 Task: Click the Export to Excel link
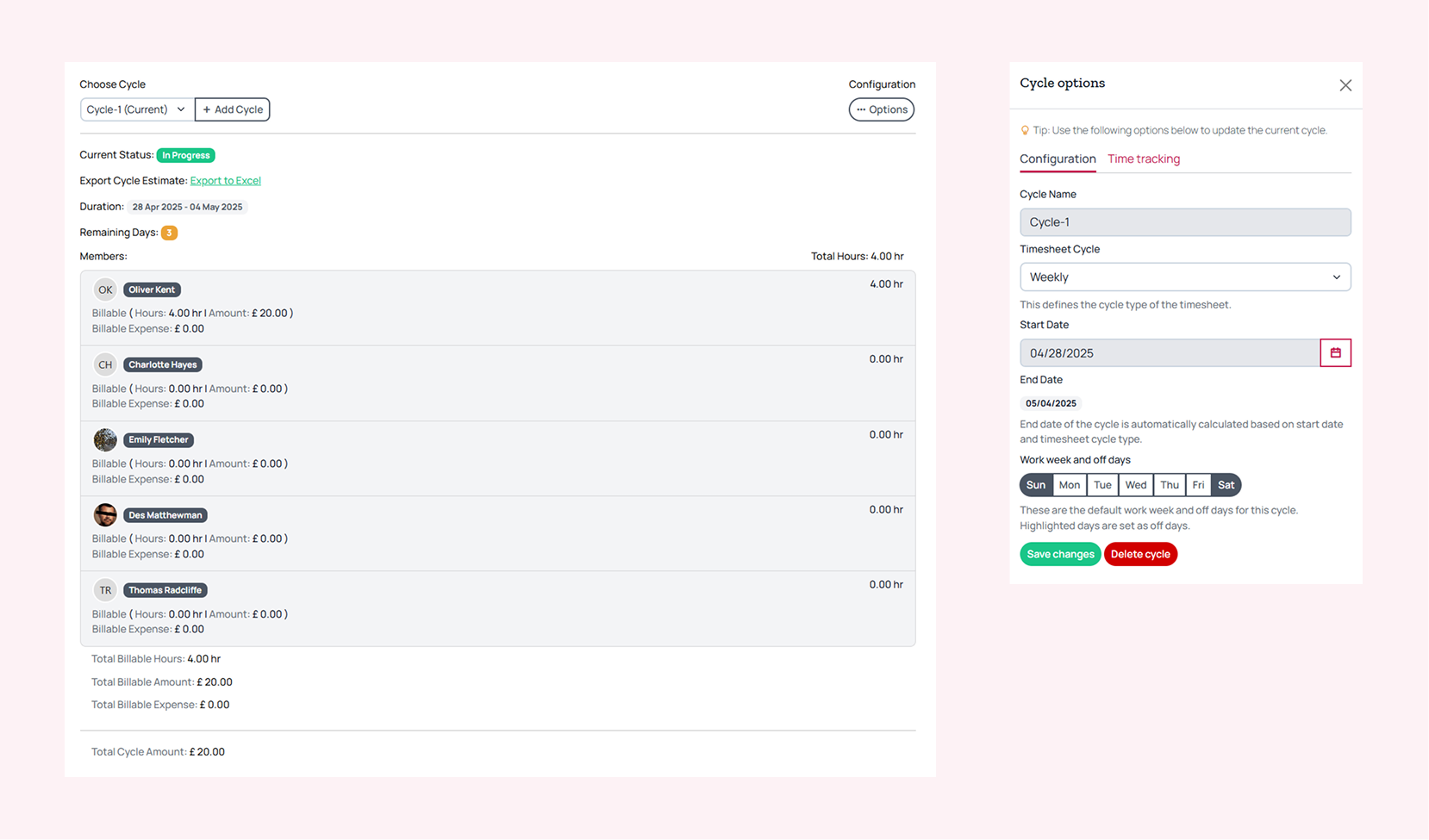click(x=225, y=181)
